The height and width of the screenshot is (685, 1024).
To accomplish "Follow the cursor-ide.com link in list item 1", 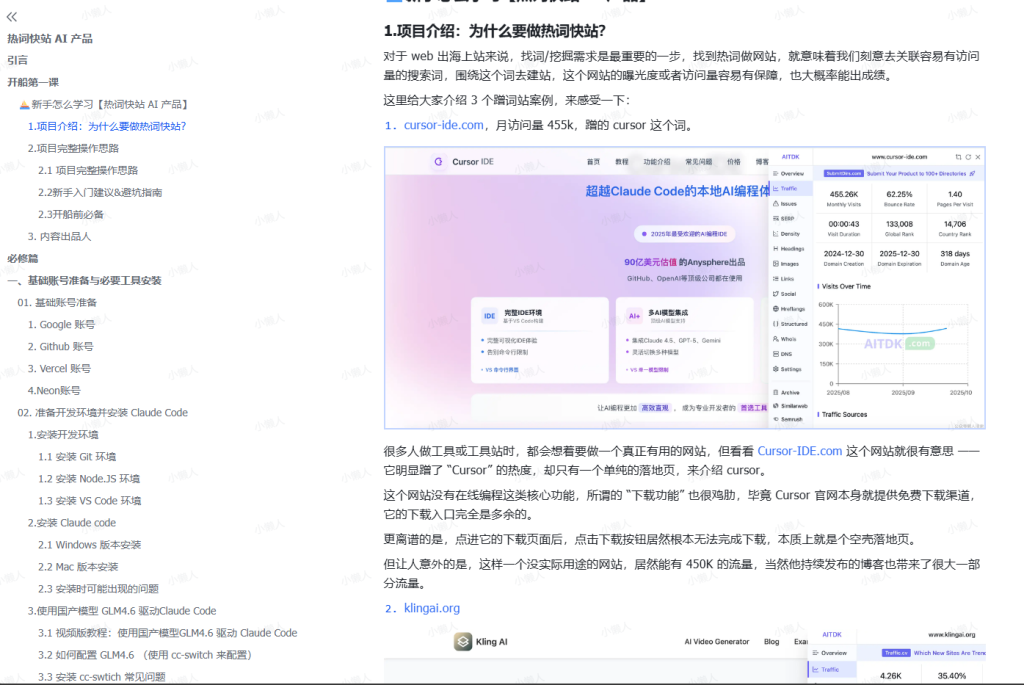I will (443, 125).
